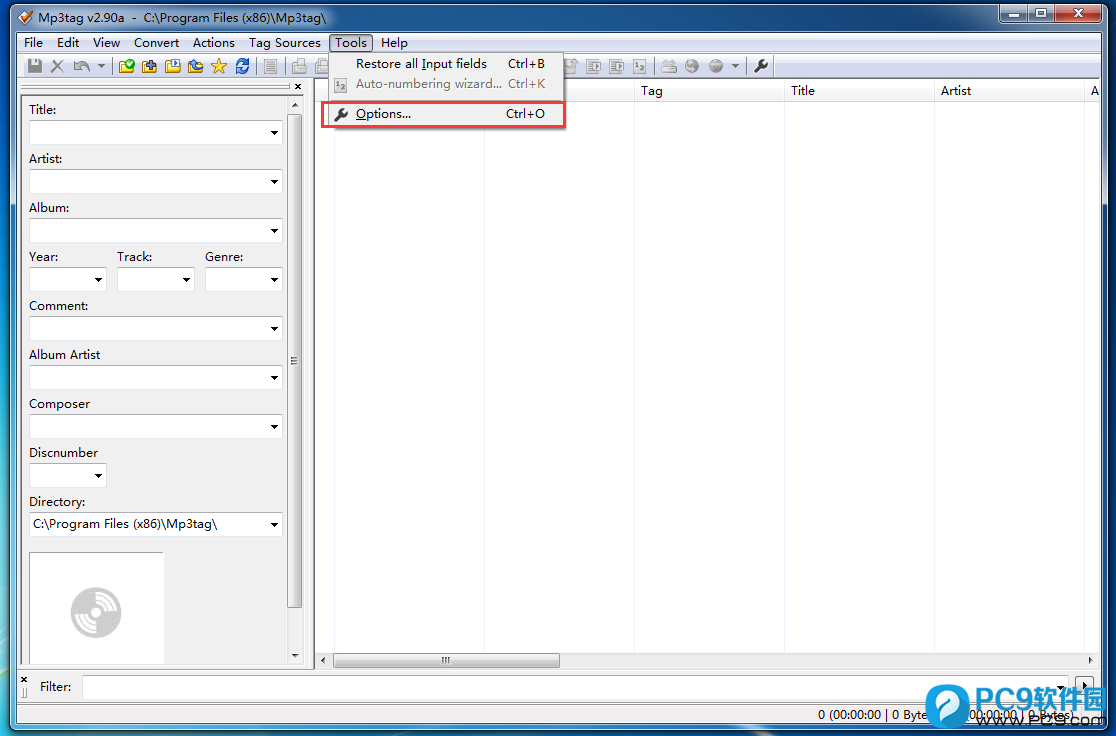Click the "Composer" label
Image resolution: width=1116 pixels, height=736 pixels.
[60, 404]
